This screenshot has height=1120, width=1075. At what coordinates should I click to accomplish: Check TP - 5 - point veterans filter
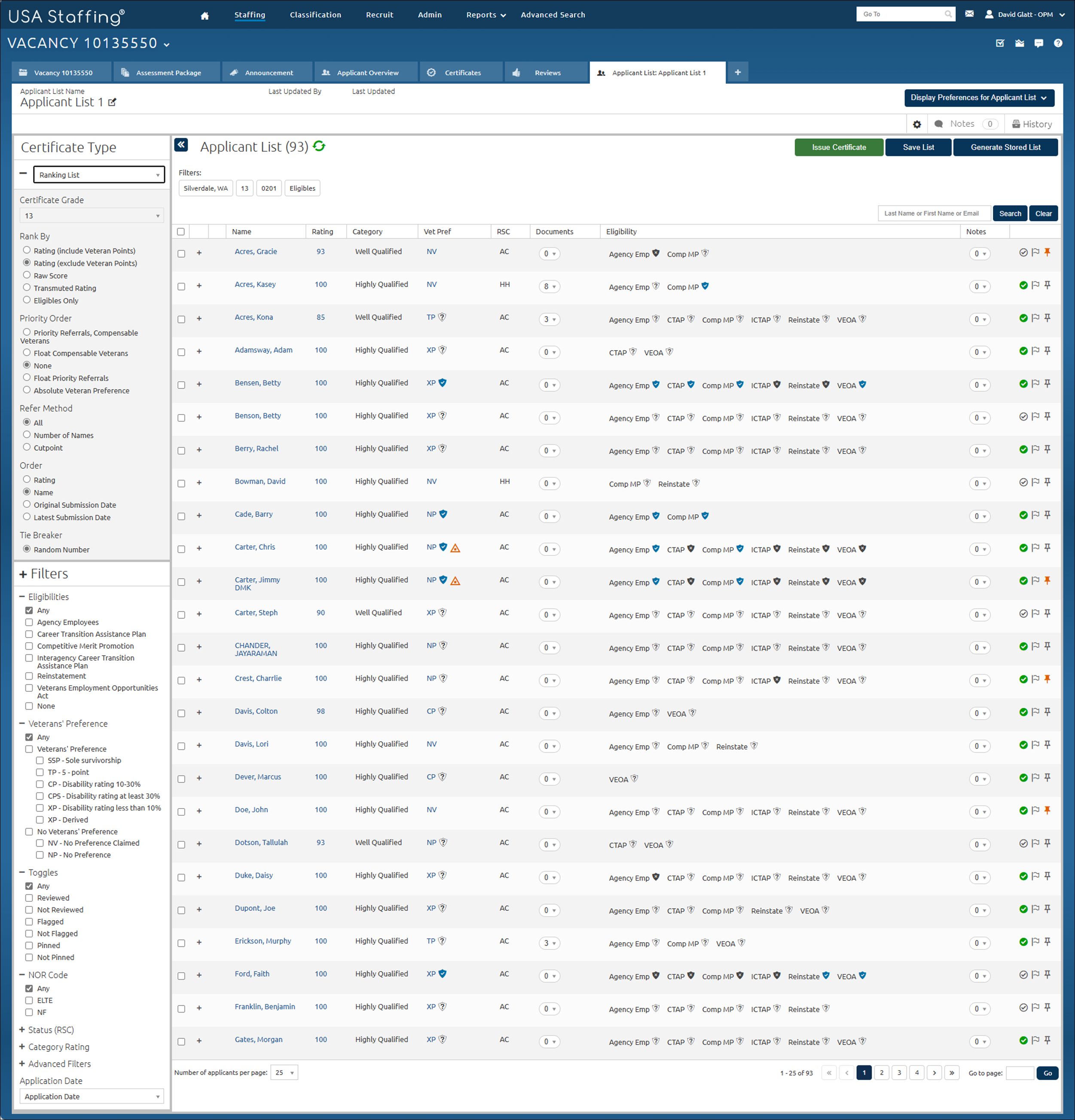[x=40, y=772]
